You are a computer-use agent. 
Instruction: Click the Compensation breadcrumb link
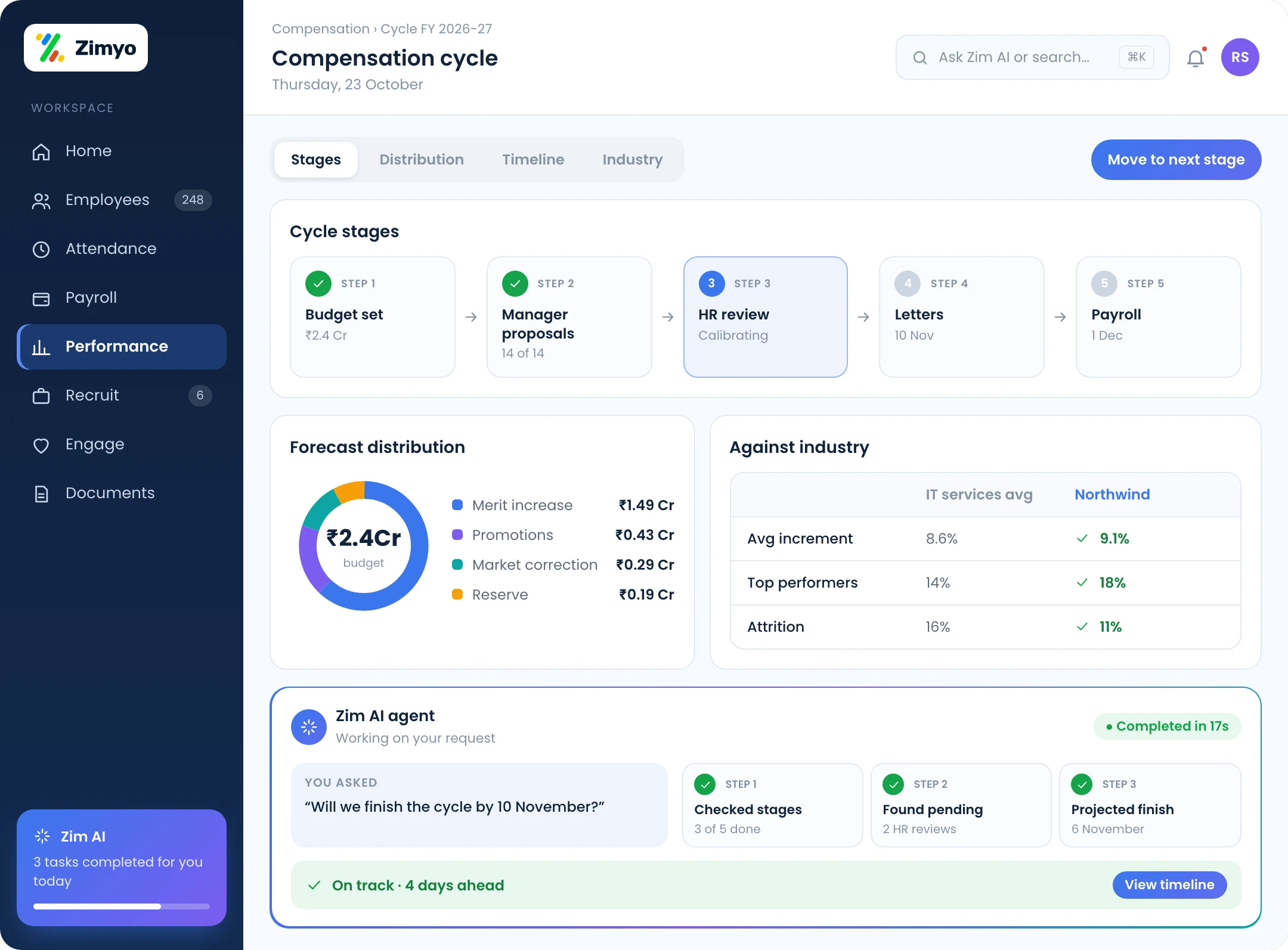[x=321, y=29]
